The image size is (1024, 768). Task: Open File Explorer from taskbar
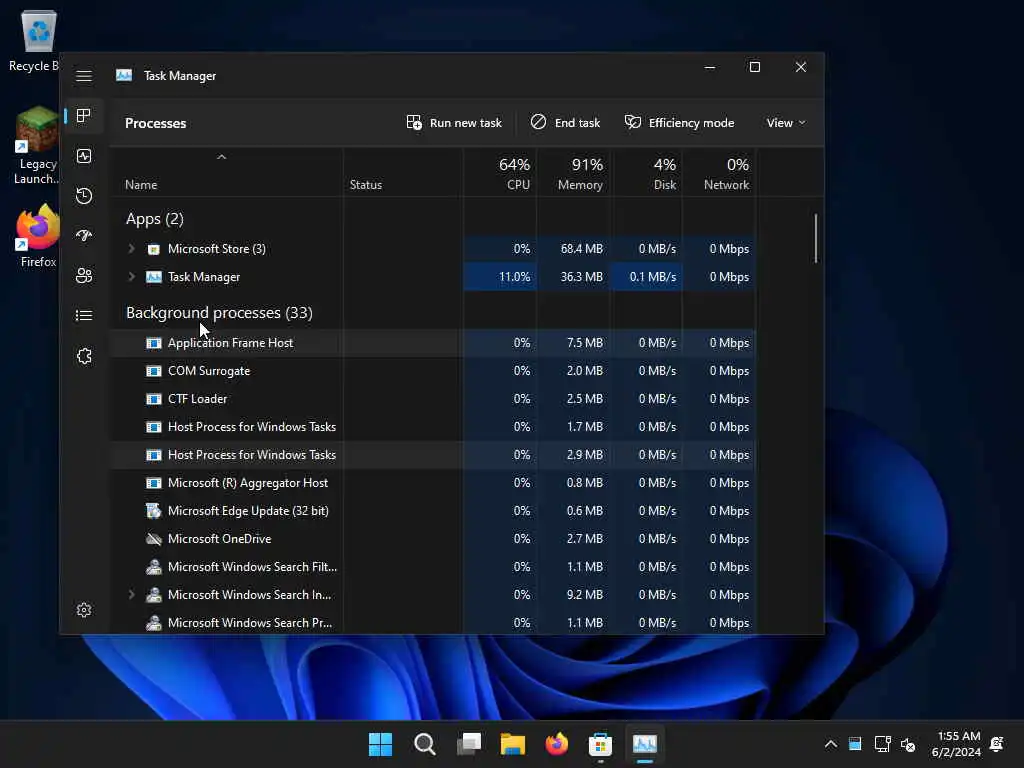coord(513,744)
